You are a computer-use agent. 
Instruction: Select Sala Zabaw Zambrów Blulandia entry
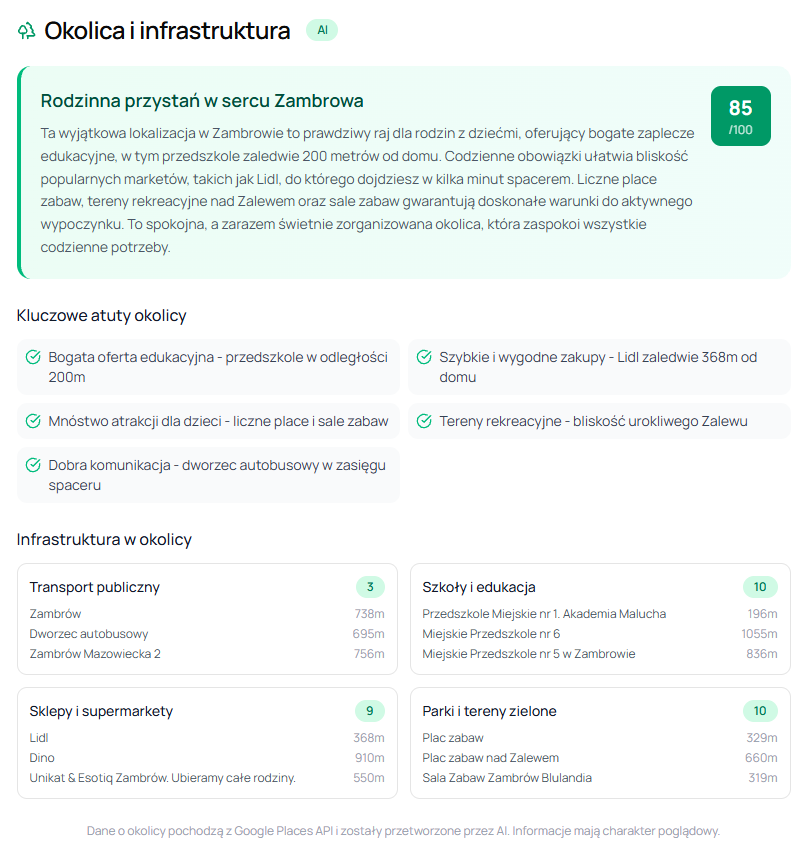click(x=599, y=778)
